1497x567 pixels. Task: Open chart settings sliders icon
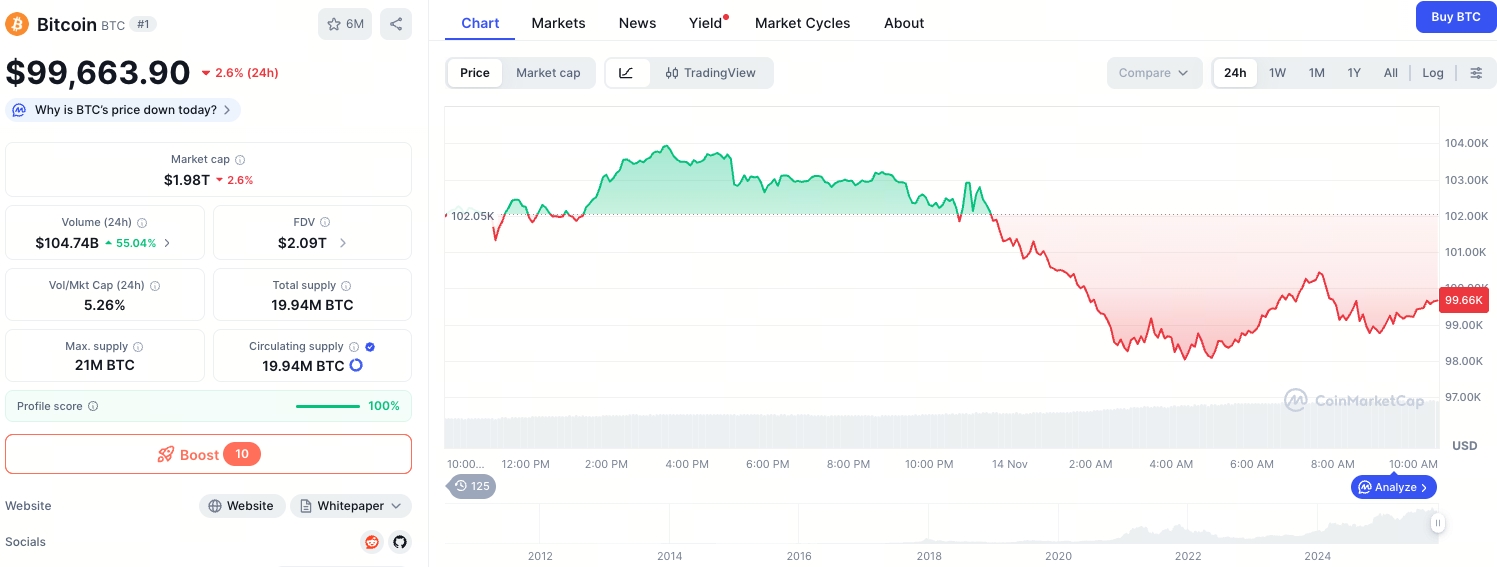coord(1476,73)
